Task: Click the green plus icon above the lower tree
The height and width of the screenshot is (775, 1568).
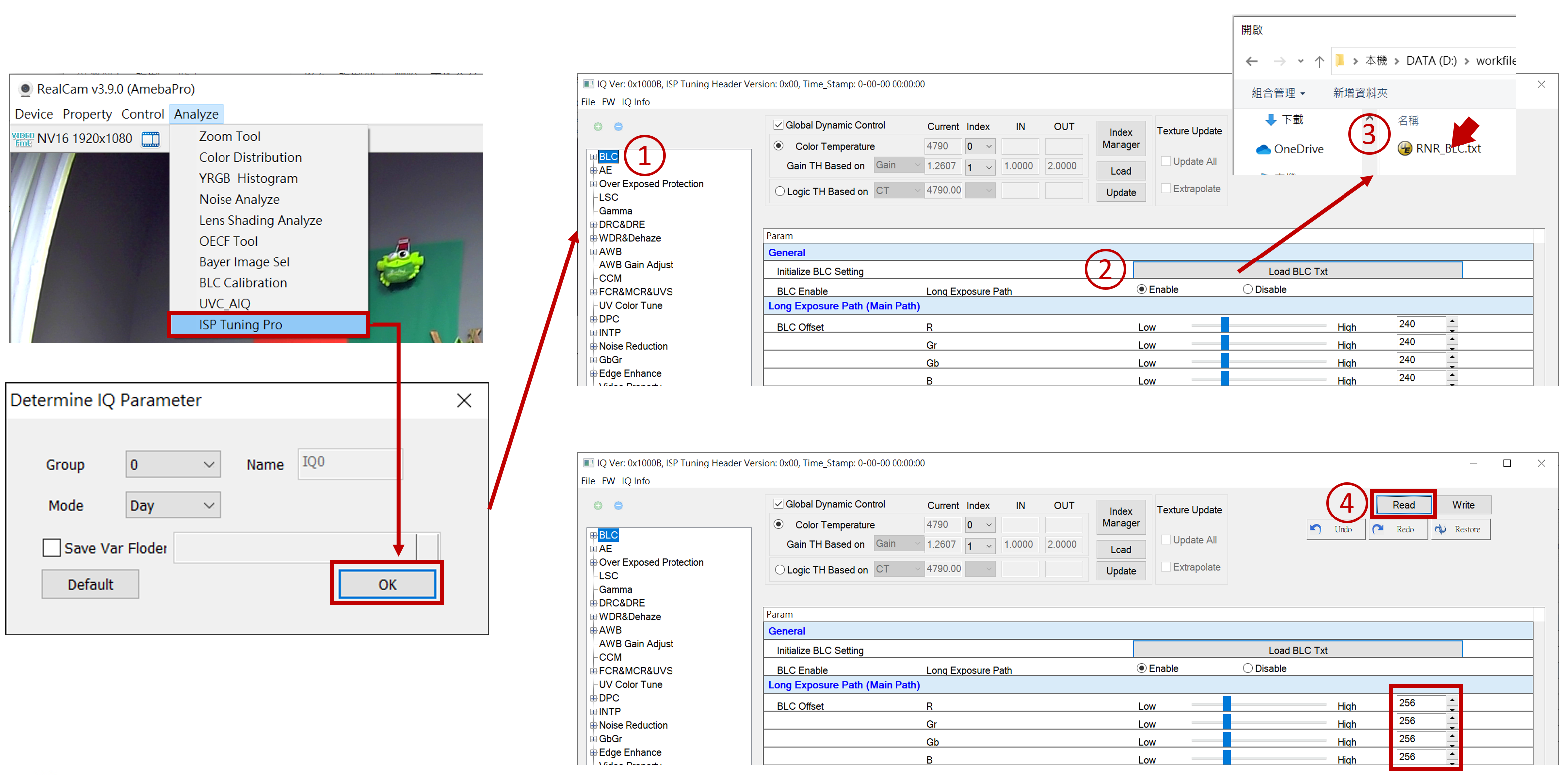Action: (x=598, y=506)
